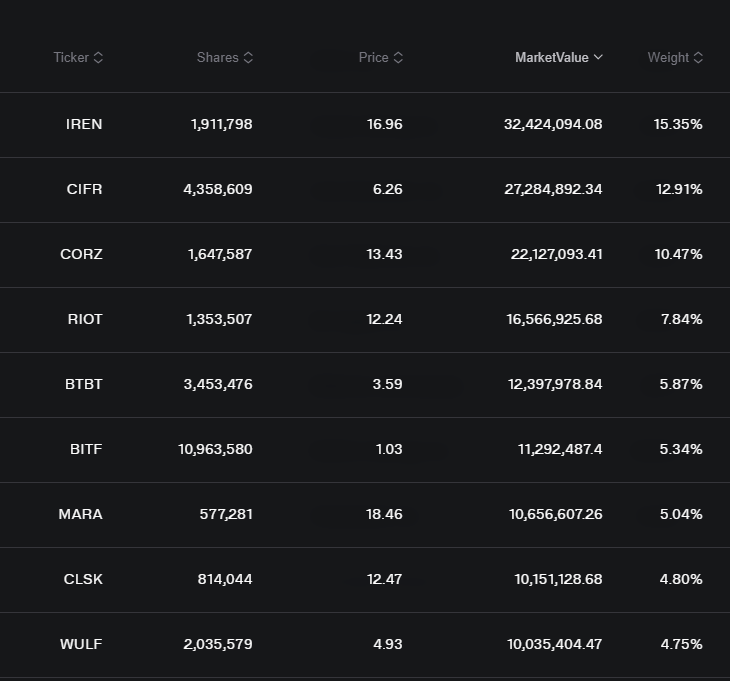Click shares value 1,647,587
The image size is (730, 681).
220,254
